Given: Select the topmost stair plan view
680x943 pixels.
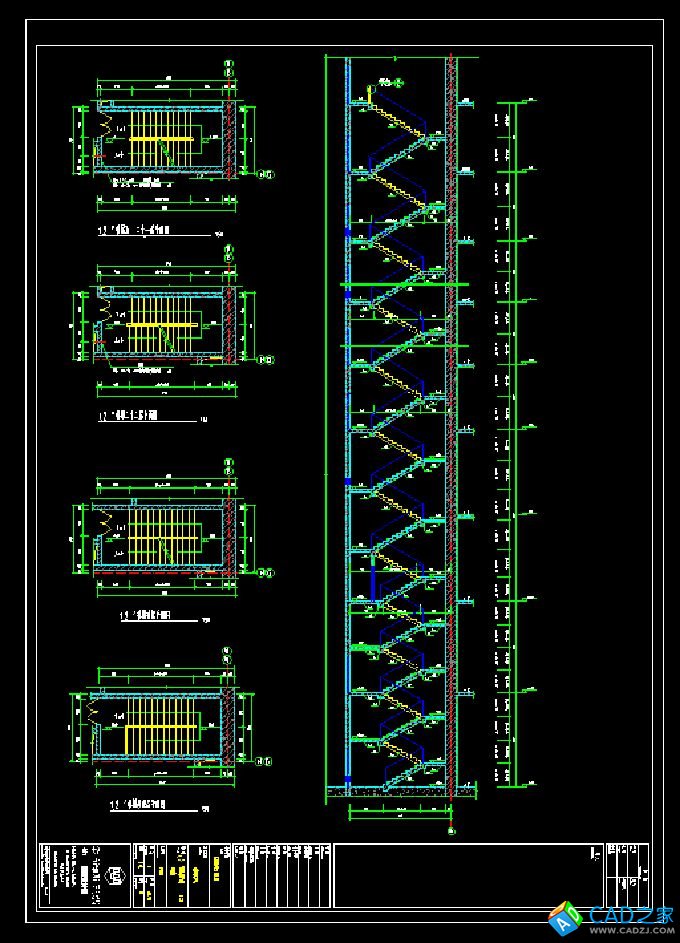Looking at the screenshot, I should pos(160,139).
